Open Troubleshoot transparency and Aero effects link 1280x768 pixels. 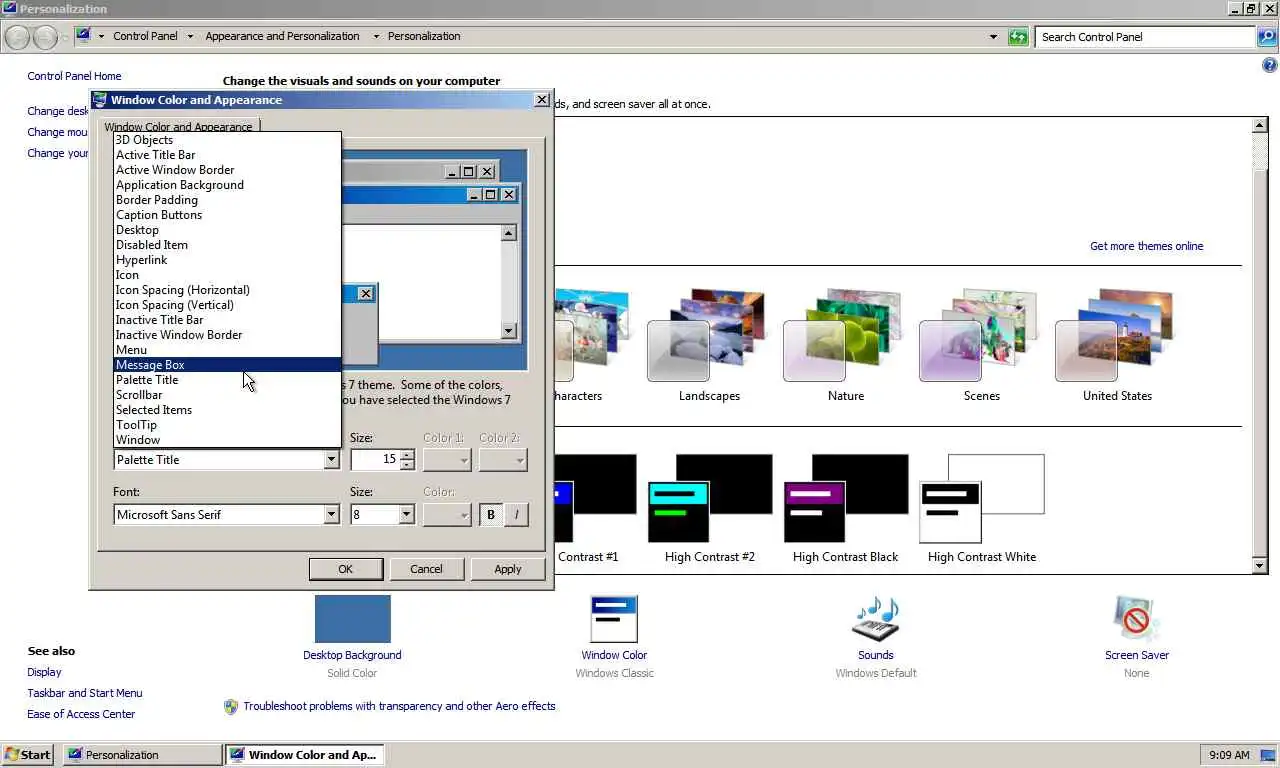pyautogui.click(x=399, y=706)
